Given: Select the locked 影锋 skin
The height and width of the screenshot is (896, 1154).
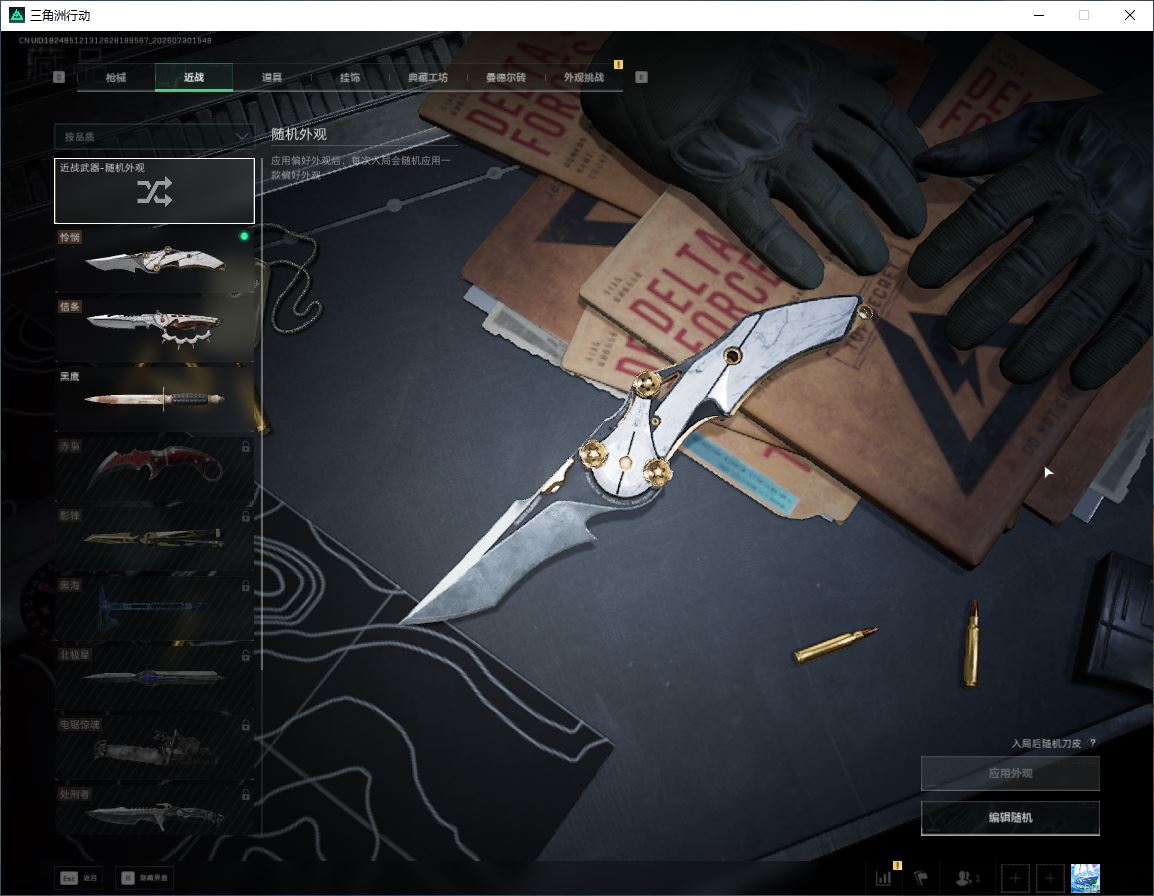Looking at the screenshot, I should tap(155, 538).
